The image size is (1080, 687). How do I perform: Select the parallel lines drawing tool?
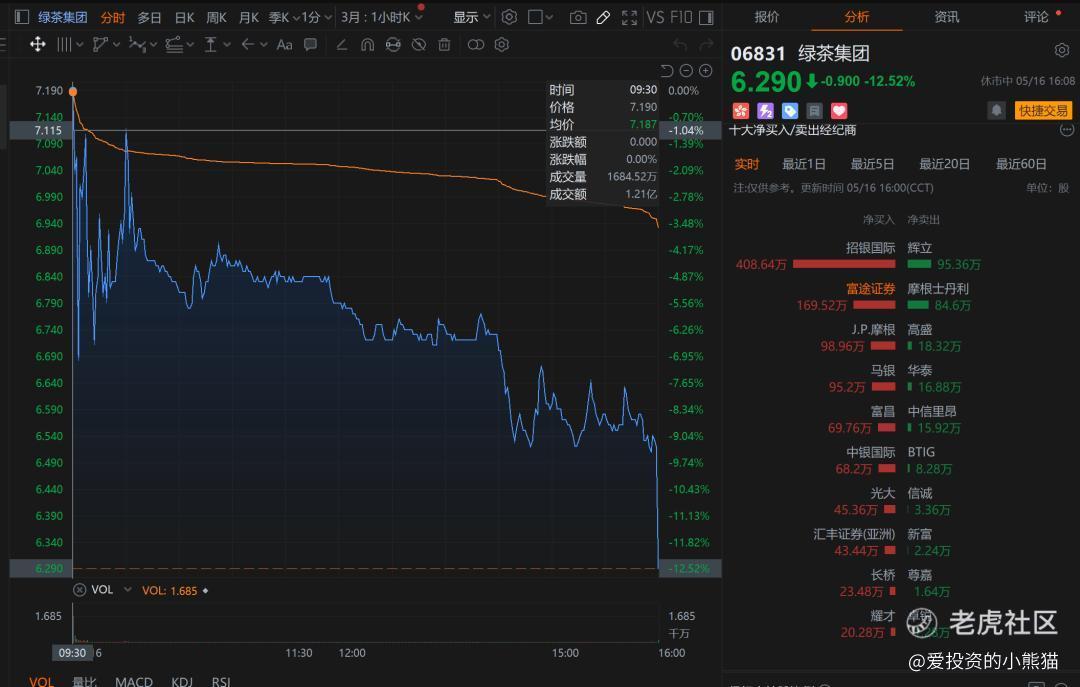(x=64, y=45)
